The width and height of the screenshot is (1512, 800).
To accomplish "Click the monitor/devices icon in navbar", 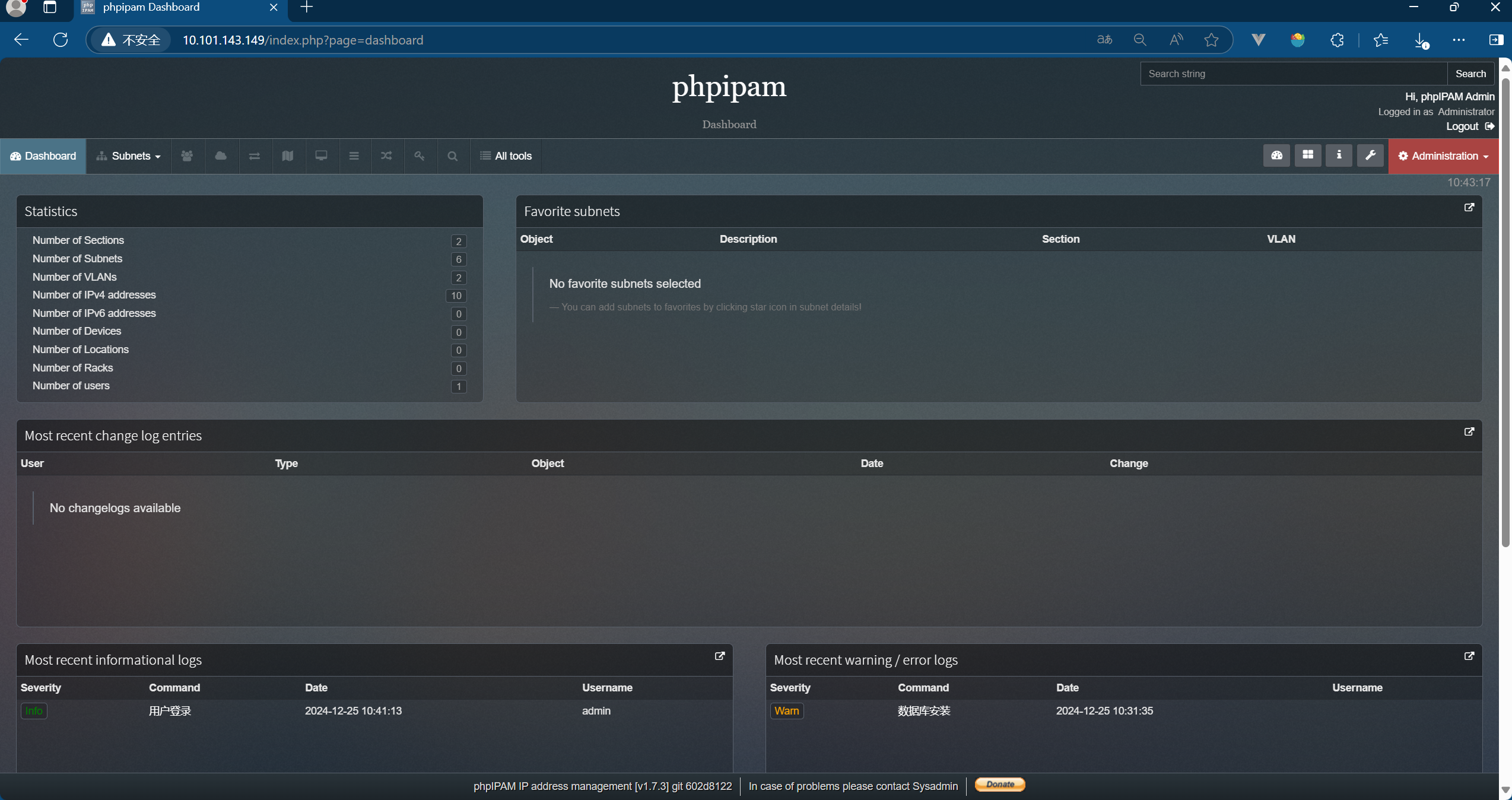I will tap(321, 156).
